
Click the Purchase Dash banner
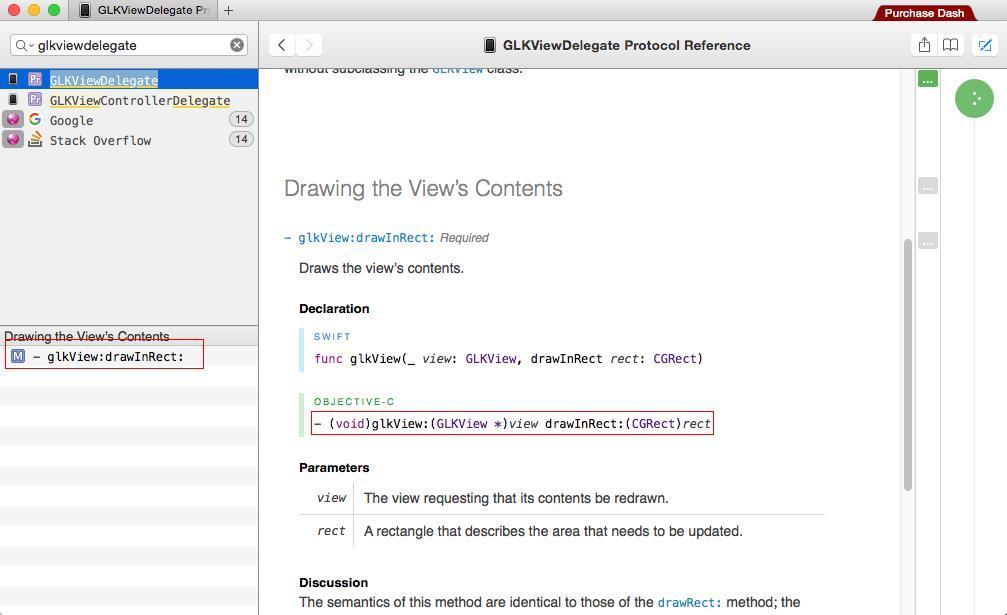pos(923,13)
